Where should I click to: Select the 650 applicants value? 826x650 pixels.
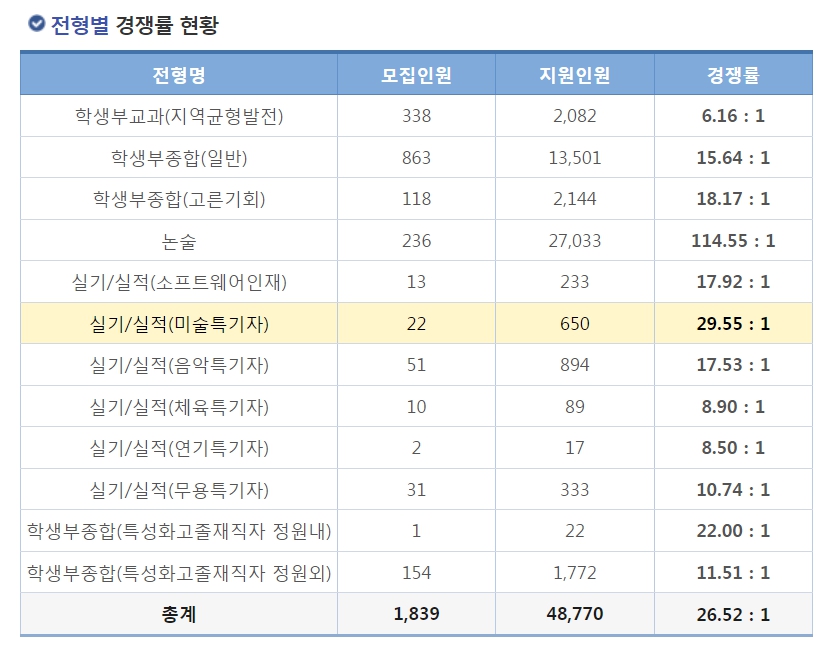575,323
